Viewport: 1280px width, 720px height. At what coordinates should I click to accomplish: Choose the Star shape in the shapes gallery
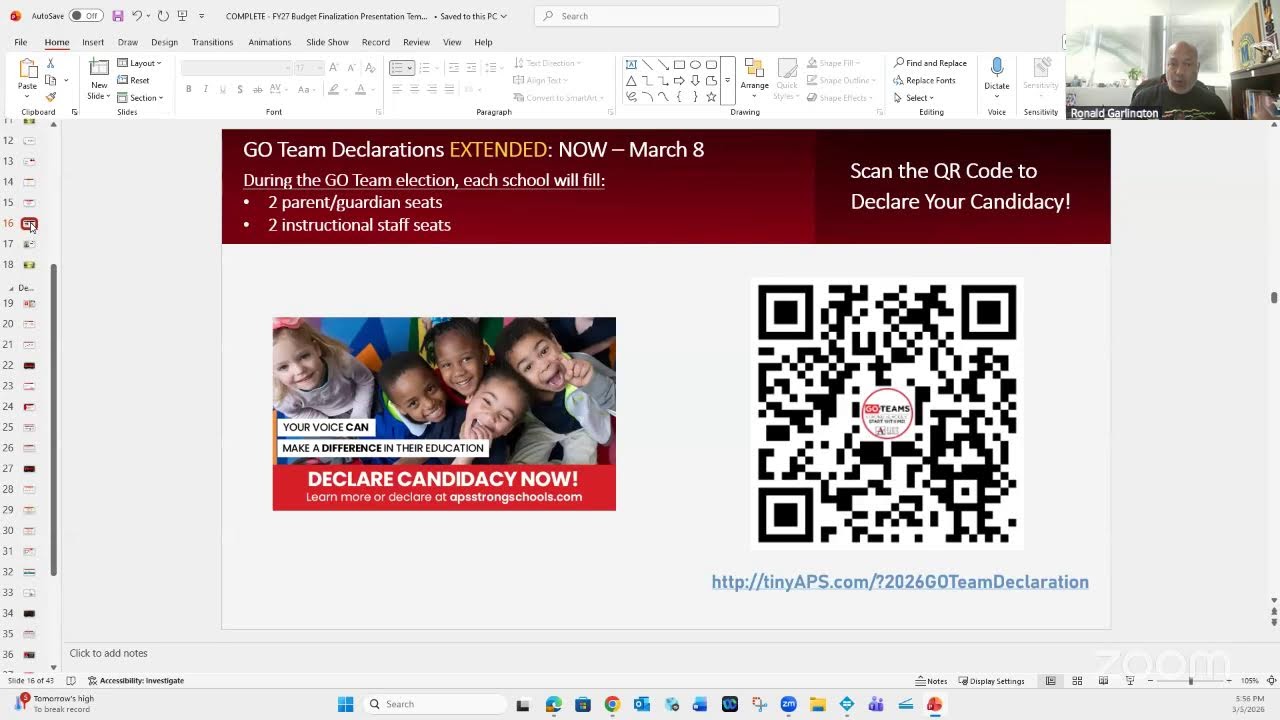point(711,97)
